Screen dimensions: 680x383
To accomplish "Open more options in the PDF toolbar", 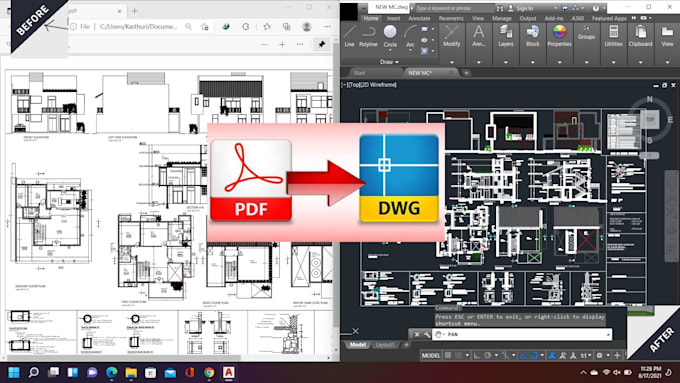I will [x=300, y=44].
